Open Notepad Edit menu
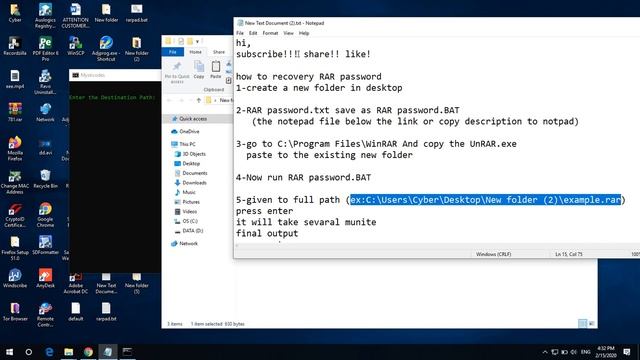 [253, 33]
